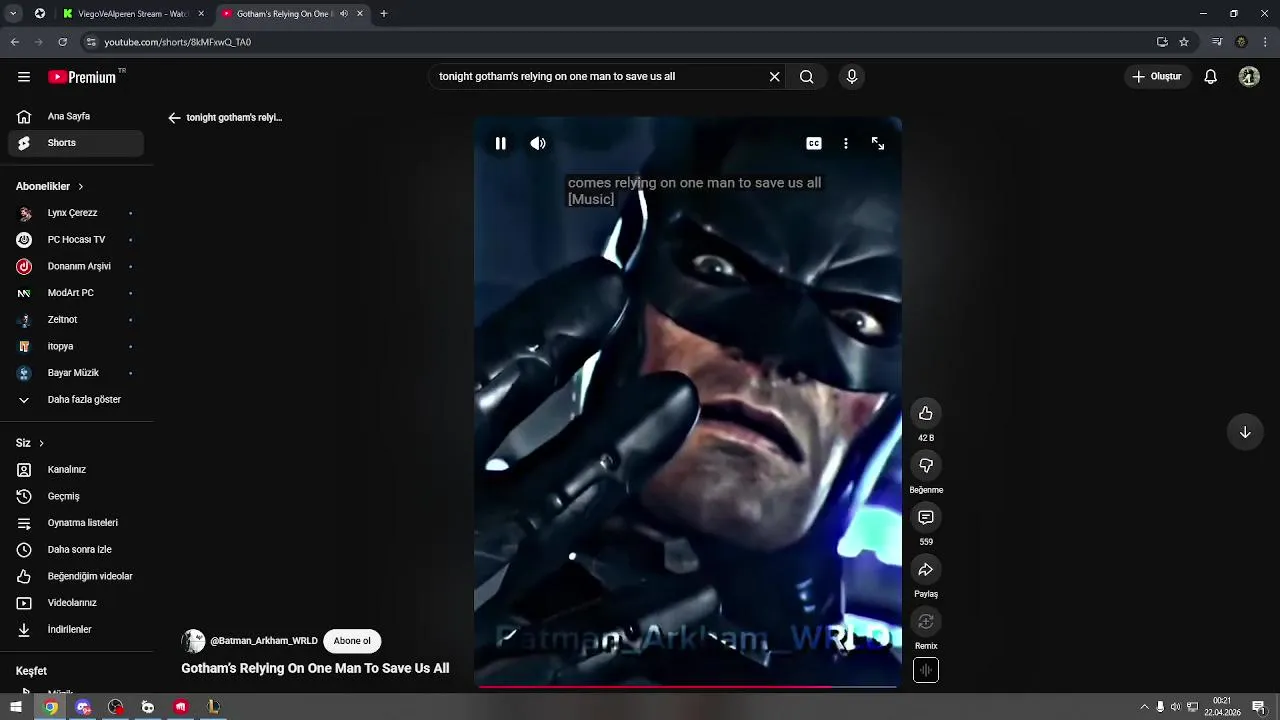Expand the Abonelikler section chevron
The height and width of the screenshot is (720, 1280).
point(81,187)
